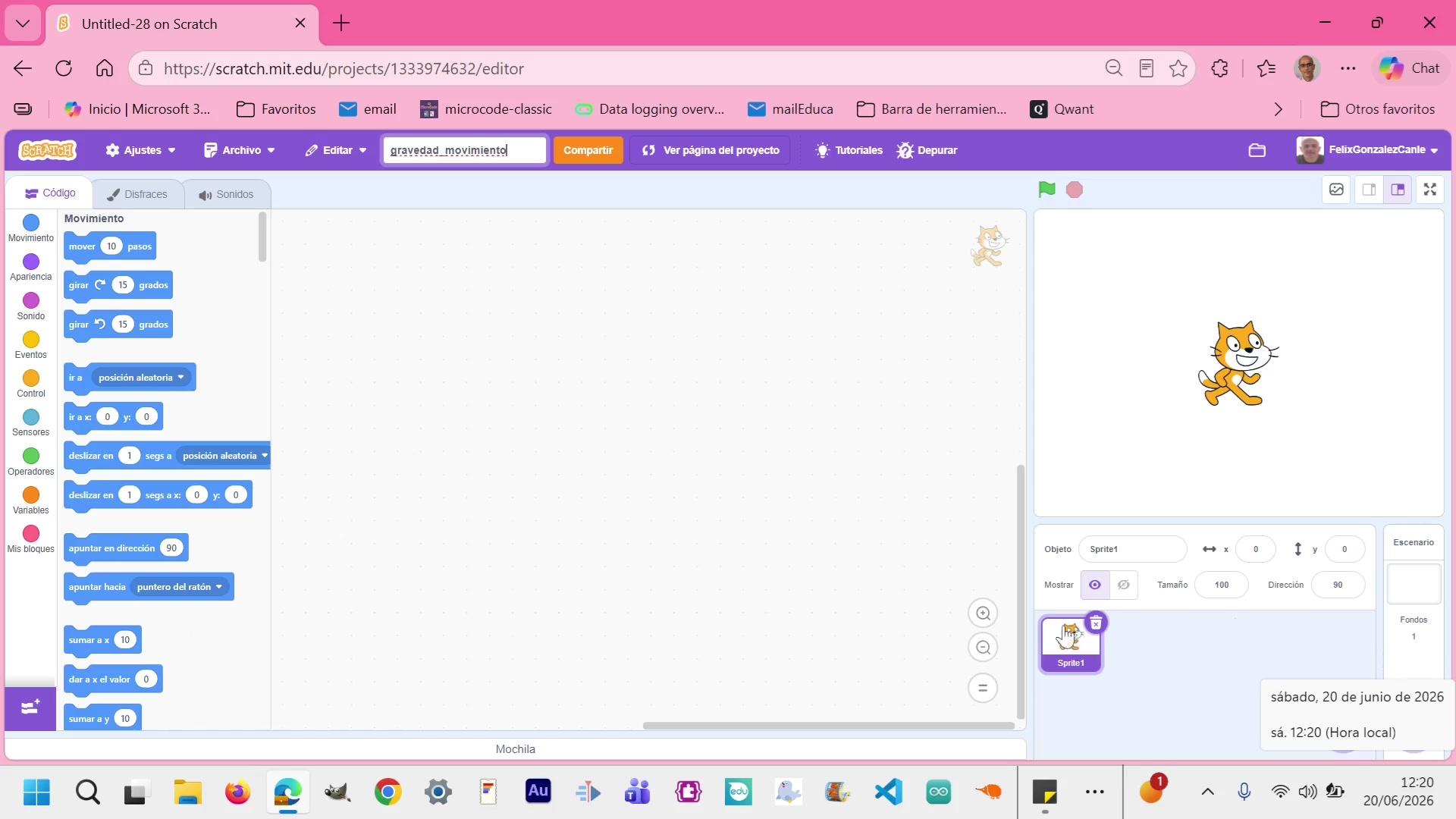Click the Scratch logo
The height and width of the screenshot is (819, 1456).
click(x=47, y=150)
